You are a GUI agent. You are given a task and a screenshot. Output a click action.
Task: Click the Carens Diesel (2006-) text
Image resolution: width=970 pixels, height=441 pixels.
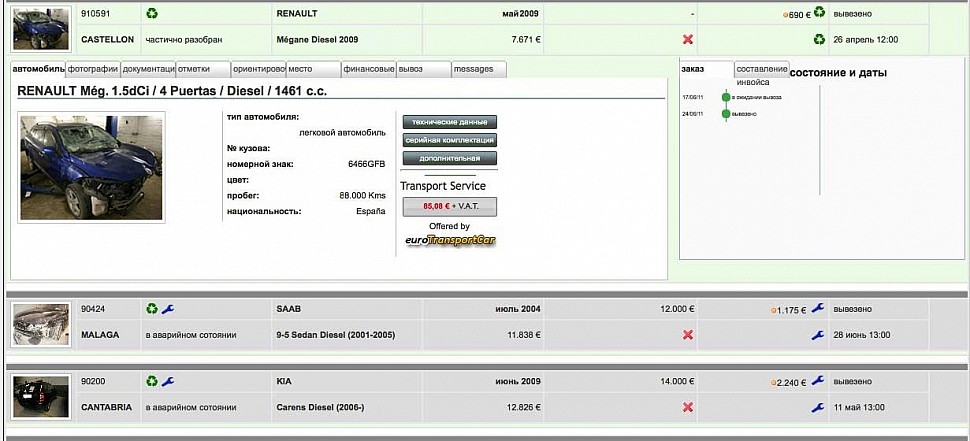coord(320,408)
